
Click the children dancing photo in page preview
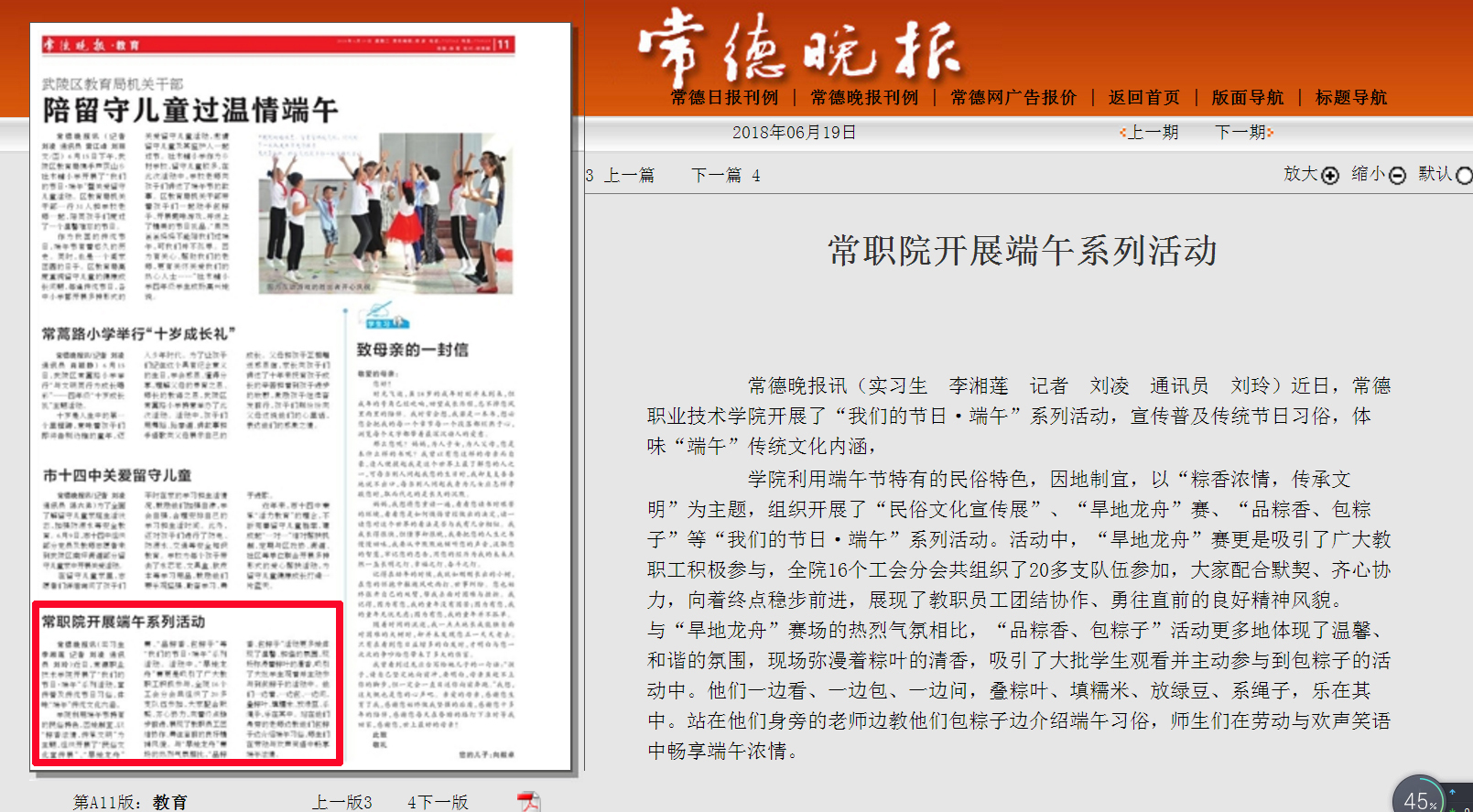386,213
